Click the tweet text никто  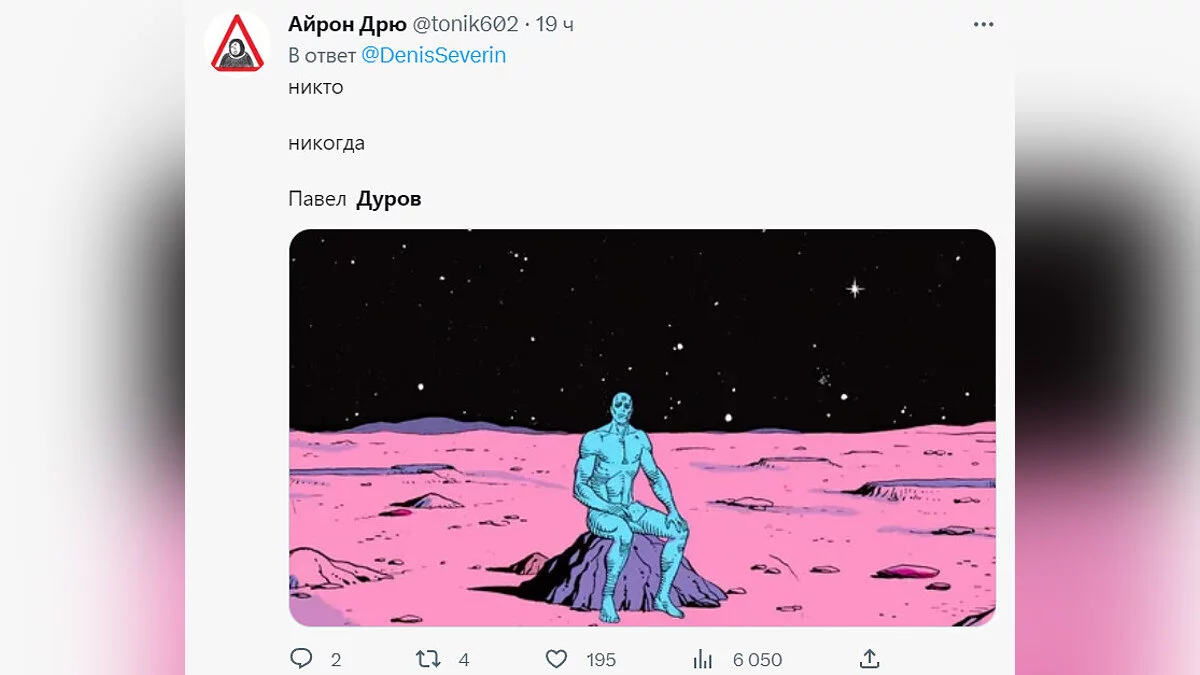315,87
